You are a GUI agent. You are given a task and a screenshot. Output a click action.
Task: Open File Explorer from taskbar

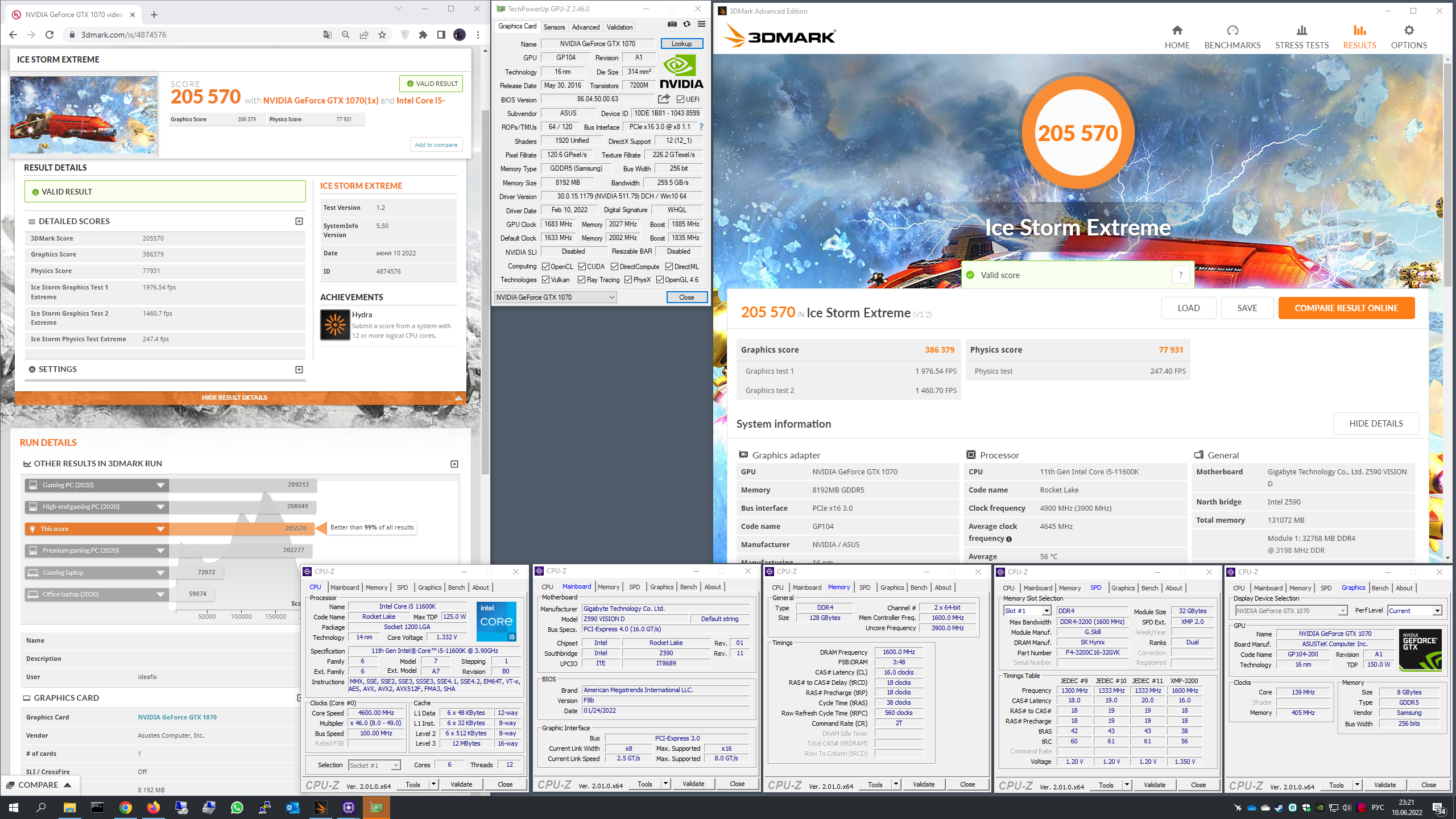69,807
